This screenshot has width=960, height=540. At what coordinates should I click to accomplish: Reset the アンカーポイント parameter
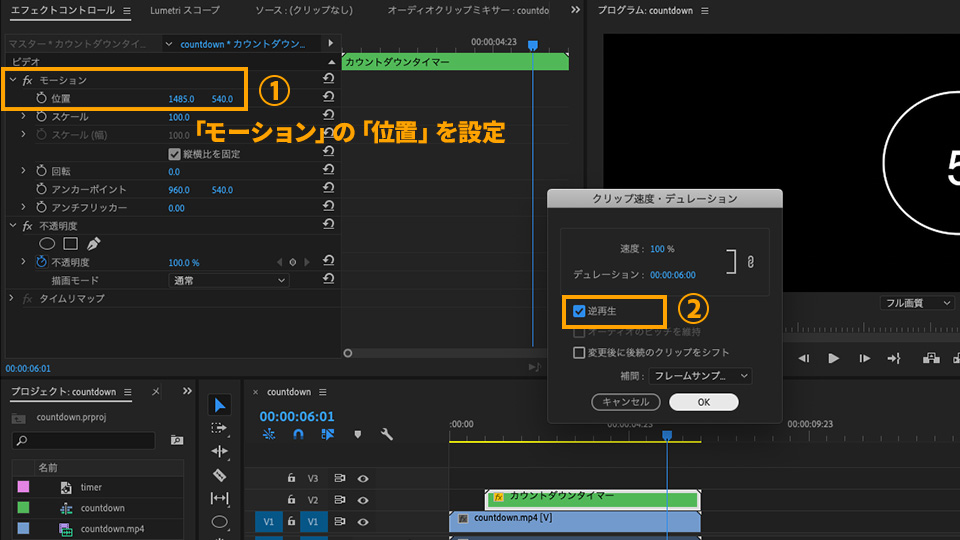tap(328, 188)
